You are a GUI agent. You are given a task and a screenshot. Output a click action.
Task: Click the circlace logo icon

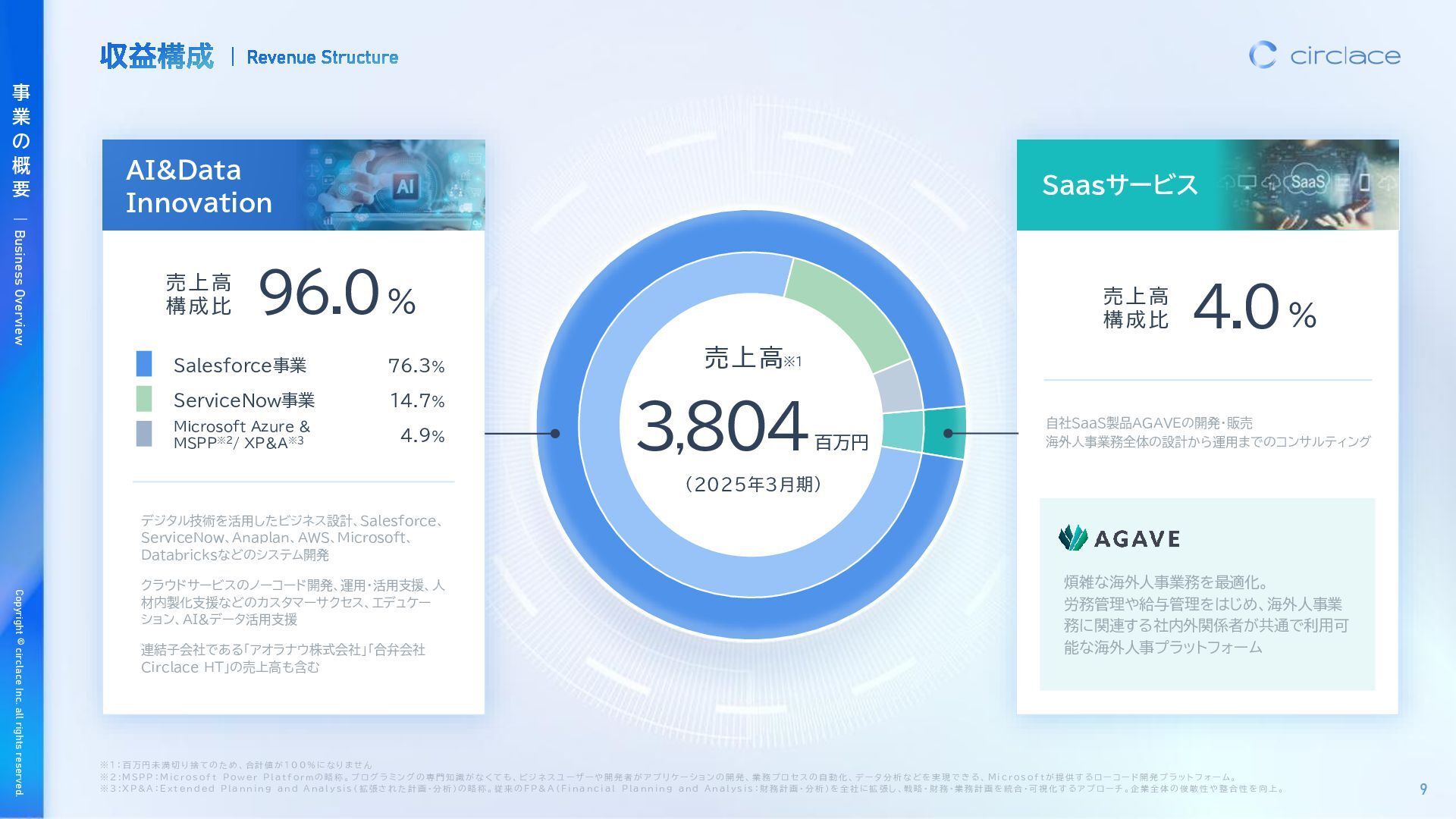[1263, 55]
